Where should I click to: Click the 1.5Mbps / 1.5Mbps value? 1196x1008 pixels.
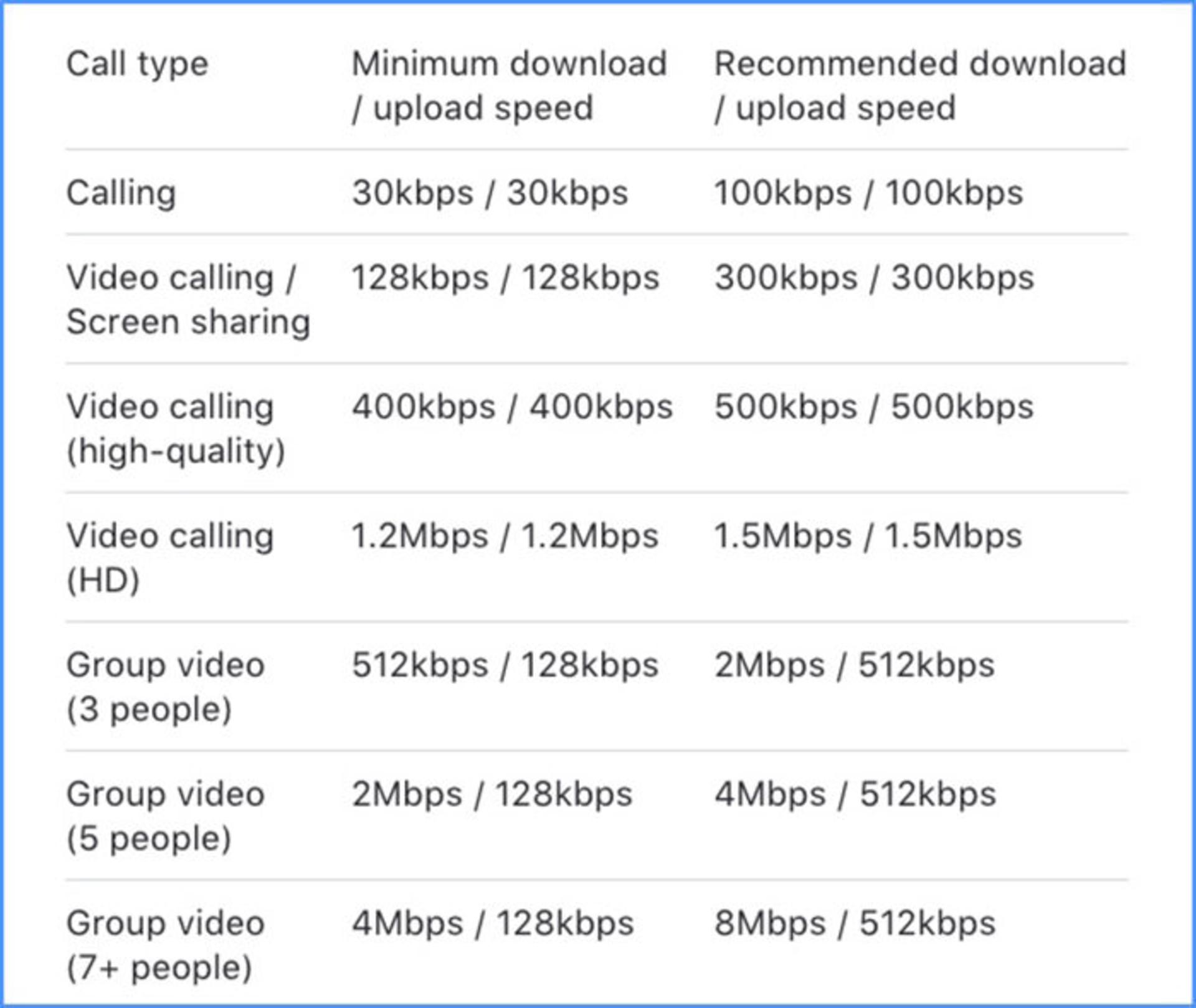pos(868,536)
